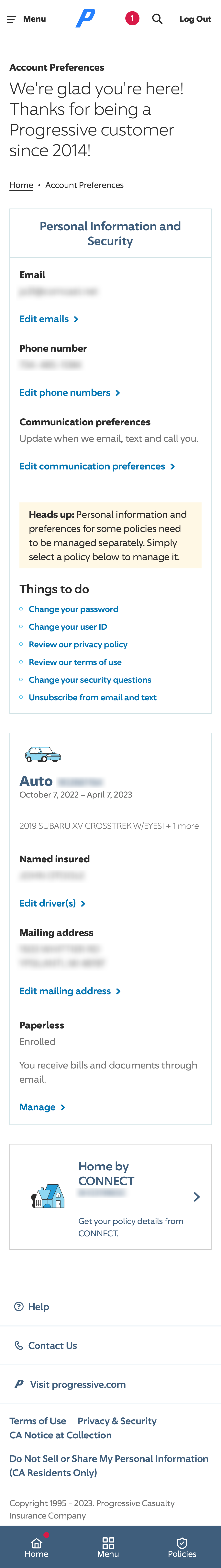The image size is (221, 1568).
Task: Tap the bottom bar Menu grid icon
Action: 108,1542
